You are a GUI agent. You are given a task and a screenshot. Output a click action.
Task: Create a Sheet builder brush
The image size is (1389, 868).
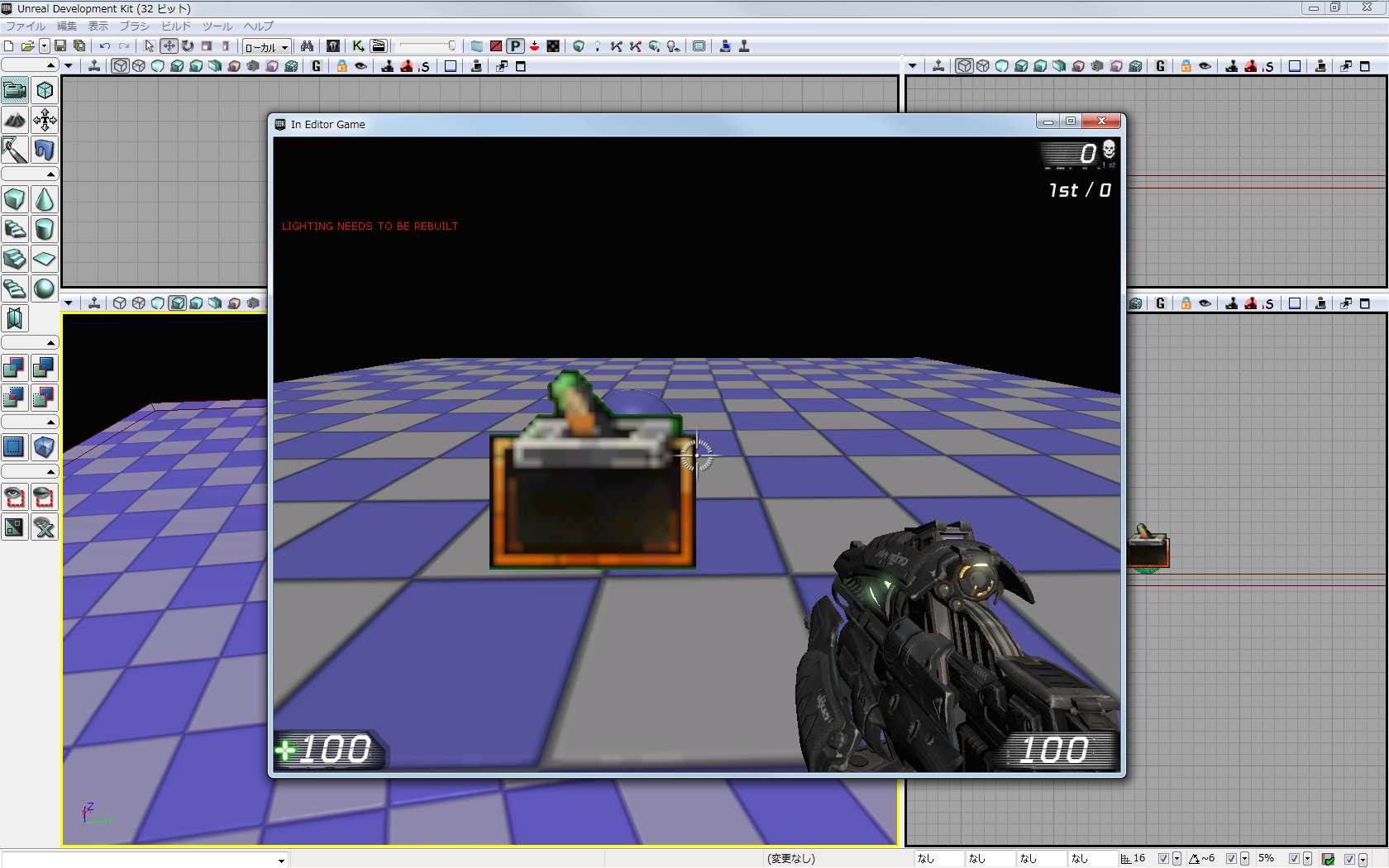[x=45, y=259]
